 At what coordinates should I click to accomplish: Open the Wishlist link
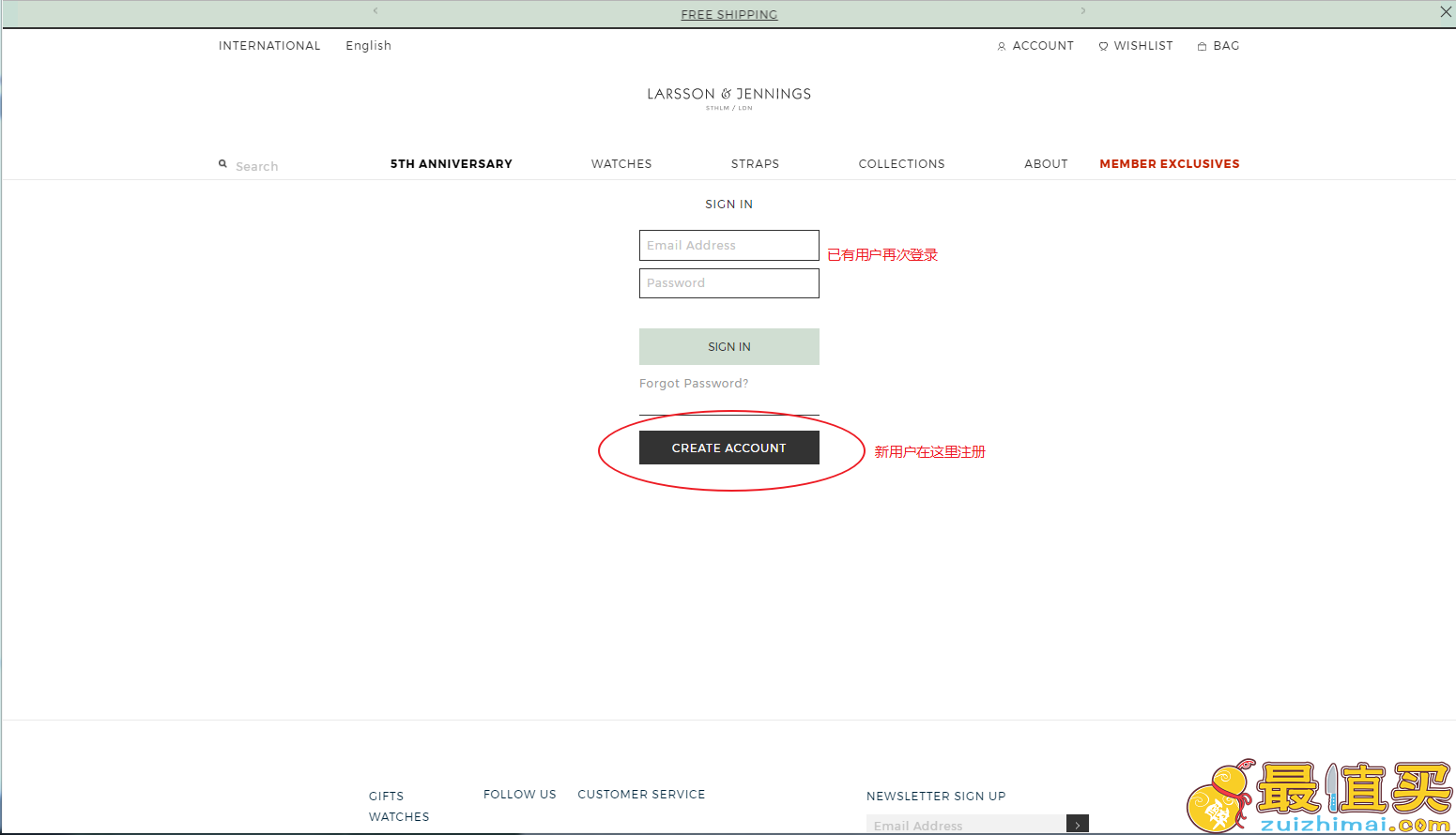coord(1143,46)
